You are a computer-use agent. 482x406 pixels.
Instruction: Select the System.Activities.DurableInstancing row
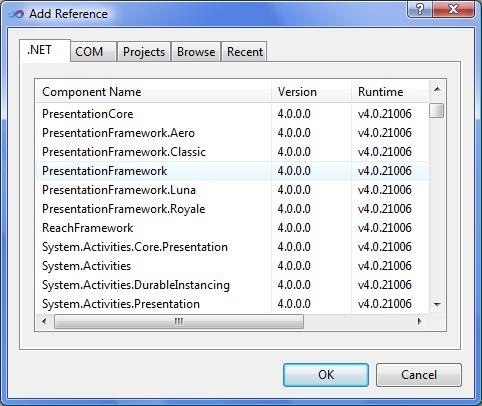click(x=232, y=285)
